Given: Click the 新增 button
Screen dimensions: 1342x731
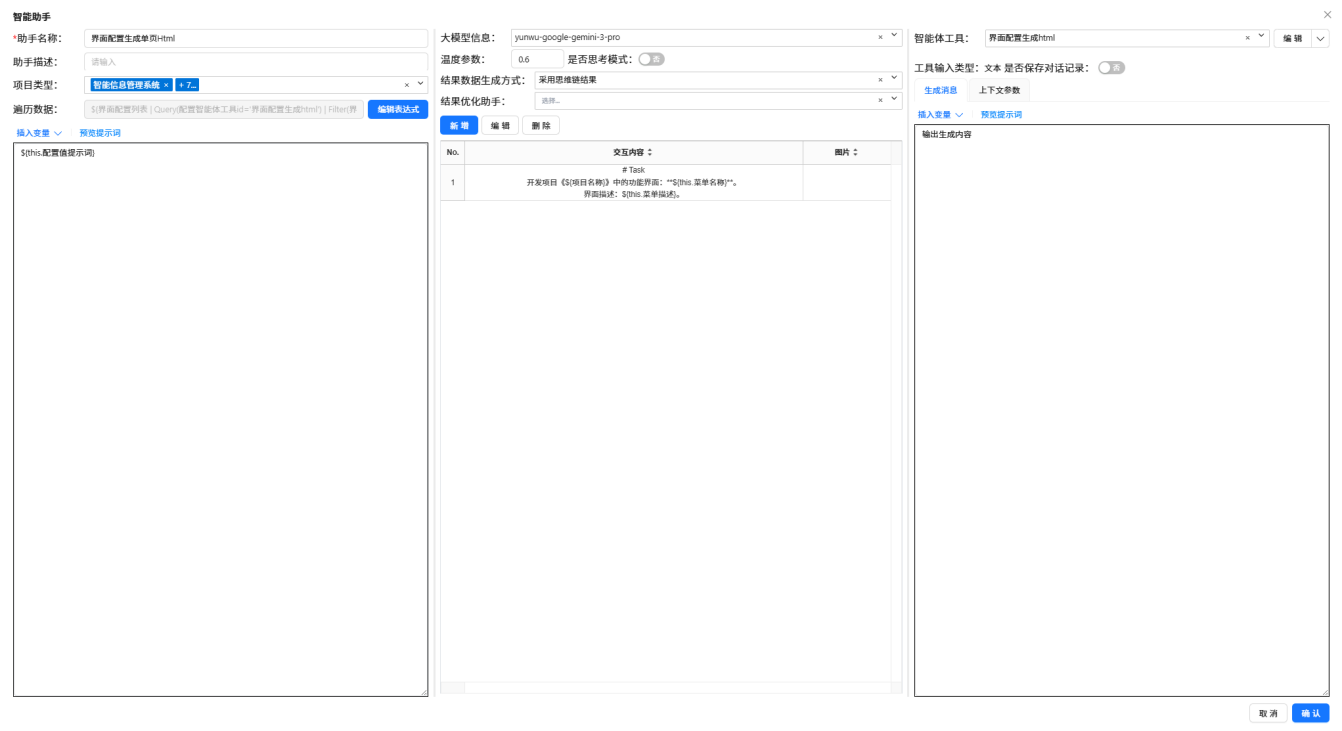Looking at the screenshot, I should 459,126.
